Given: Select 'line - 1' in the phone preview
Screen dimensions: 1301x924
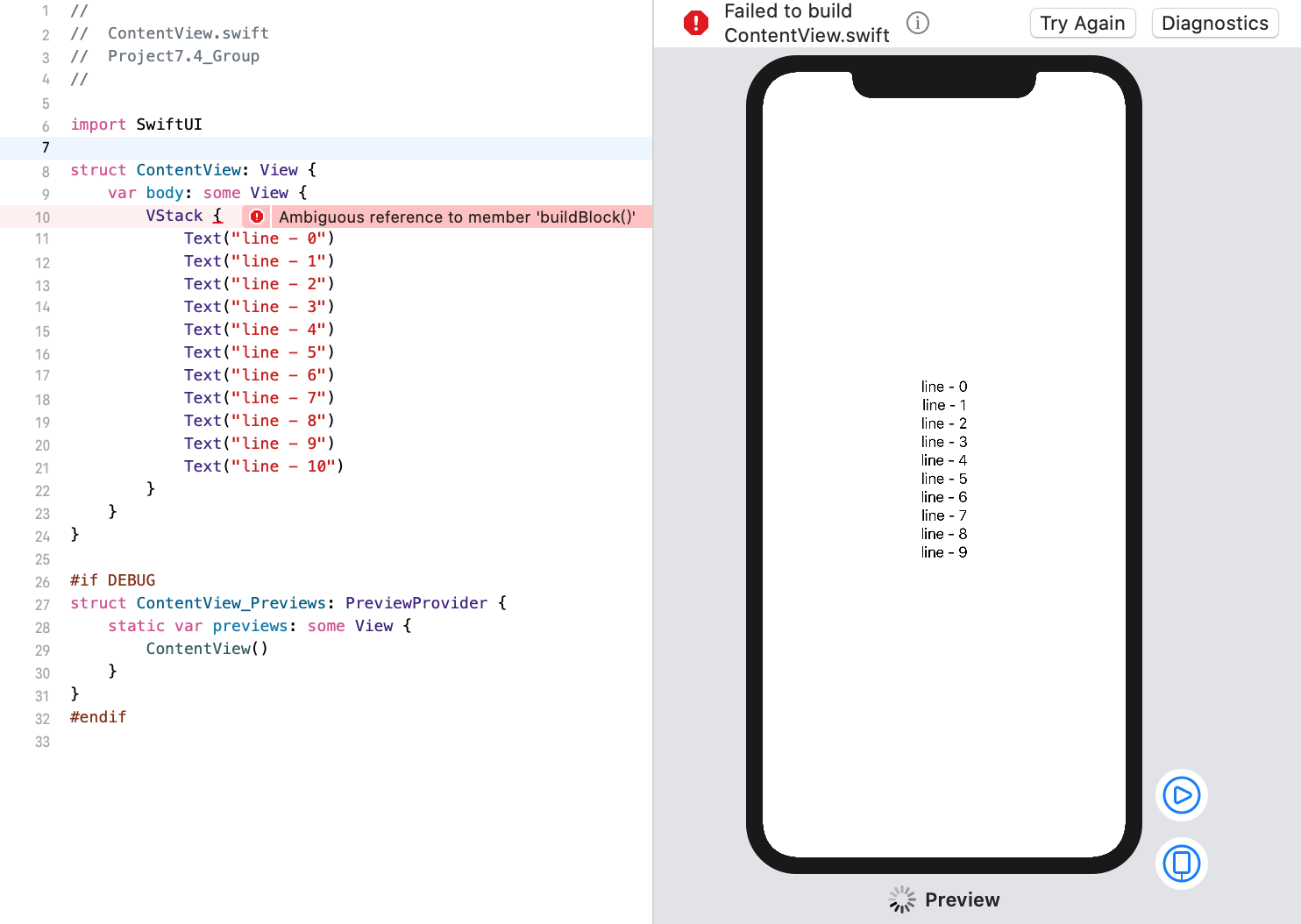Looking at the screenshot, I should [944, 405].
